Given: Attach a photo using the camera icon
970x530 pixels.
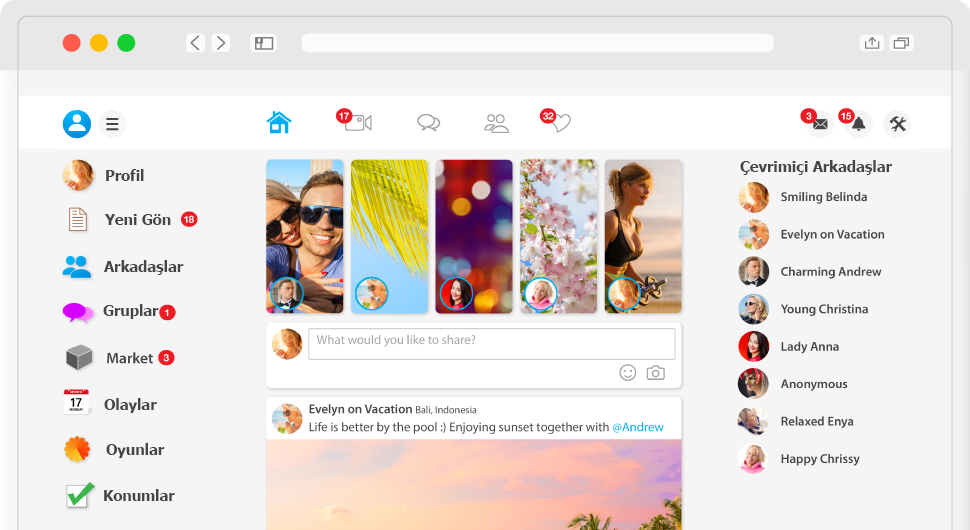Looking at the screenshot, I should tap(655, 372).
